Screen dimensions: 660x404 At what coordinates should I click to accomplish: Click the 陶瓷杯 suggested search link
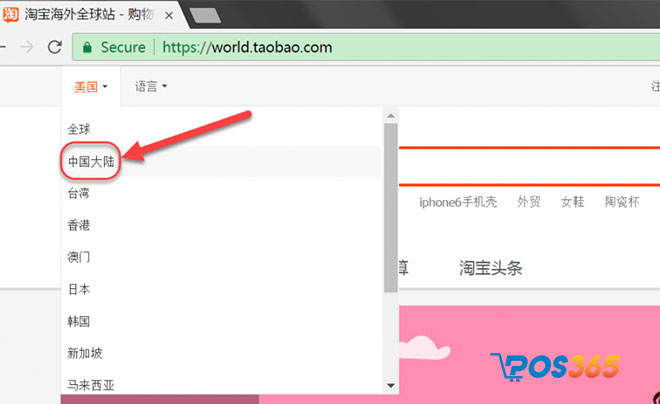tap(622, 202)
